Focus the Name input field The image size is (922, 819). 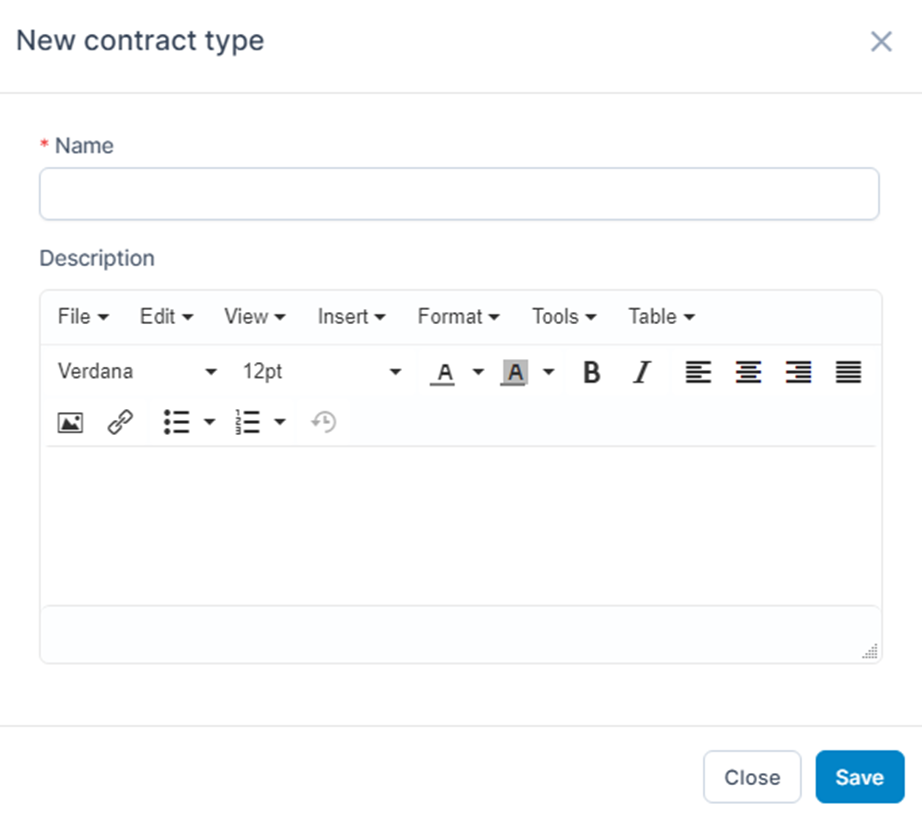[459, 194]
